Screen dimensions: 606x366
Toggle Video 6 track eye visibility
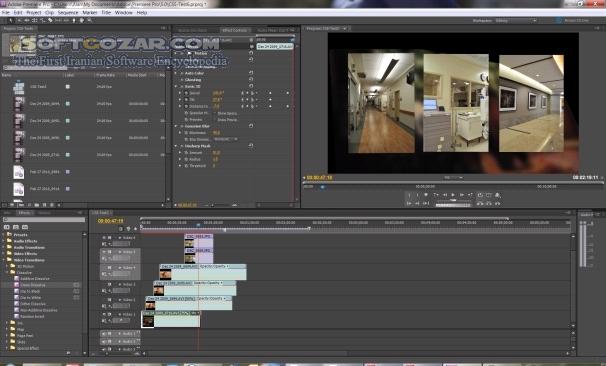[104, 238]
